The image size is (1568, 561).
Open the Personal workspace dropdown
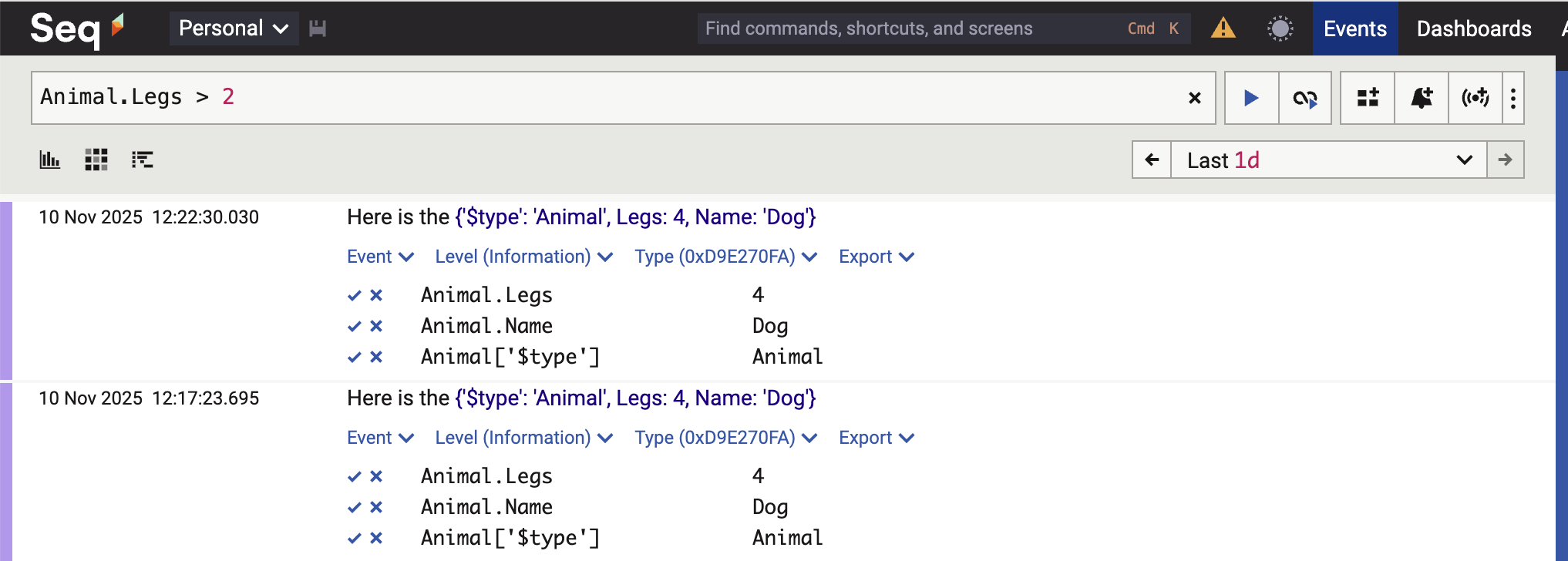pos(234,29)
